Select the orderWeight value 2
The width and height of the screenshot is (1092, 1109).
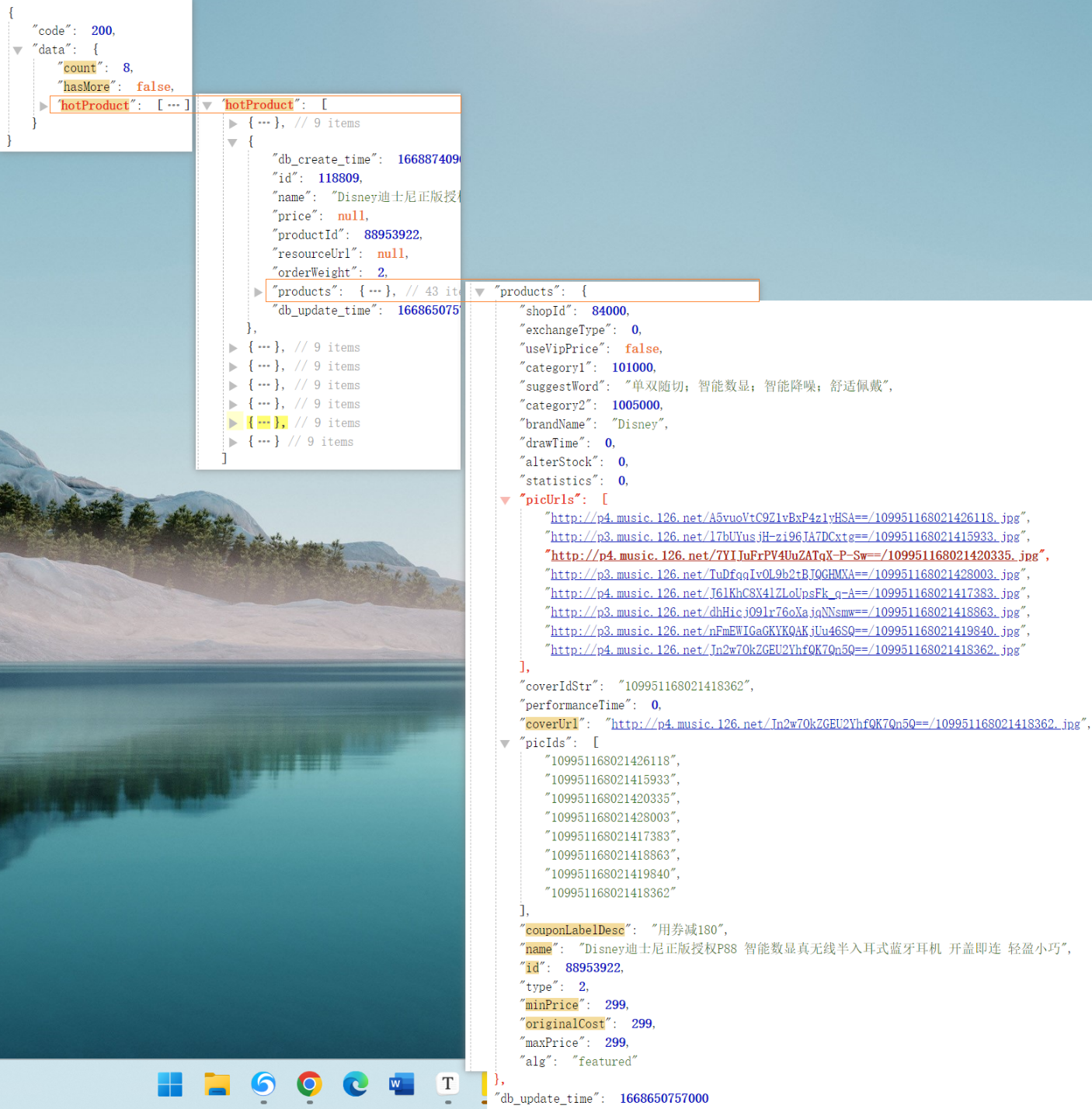coord(381,273)
